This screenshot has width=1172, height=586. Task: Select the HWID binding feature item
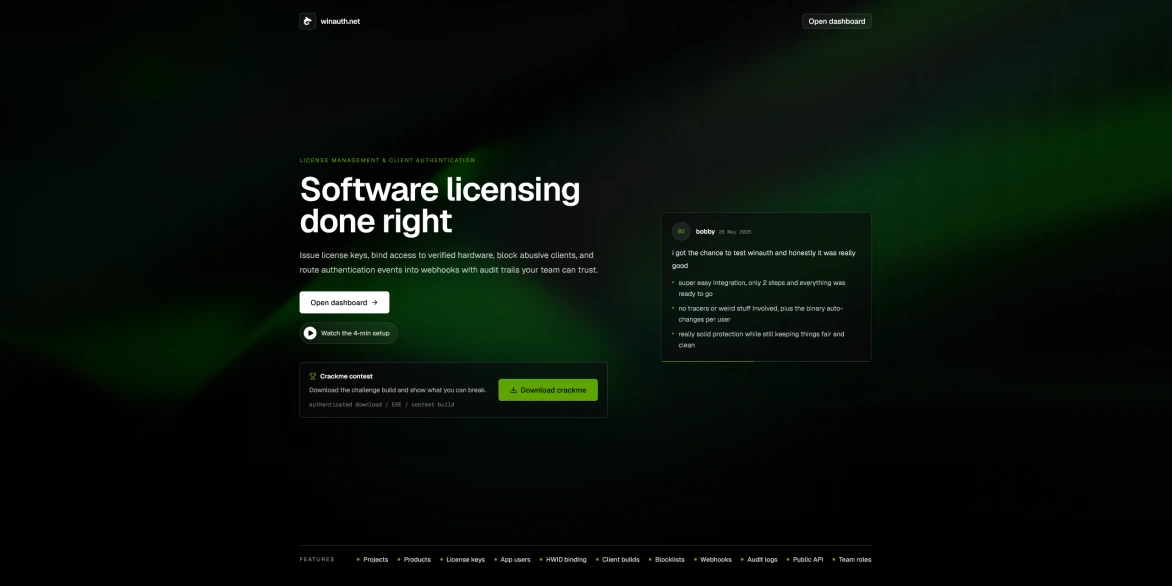coord(566,560)
